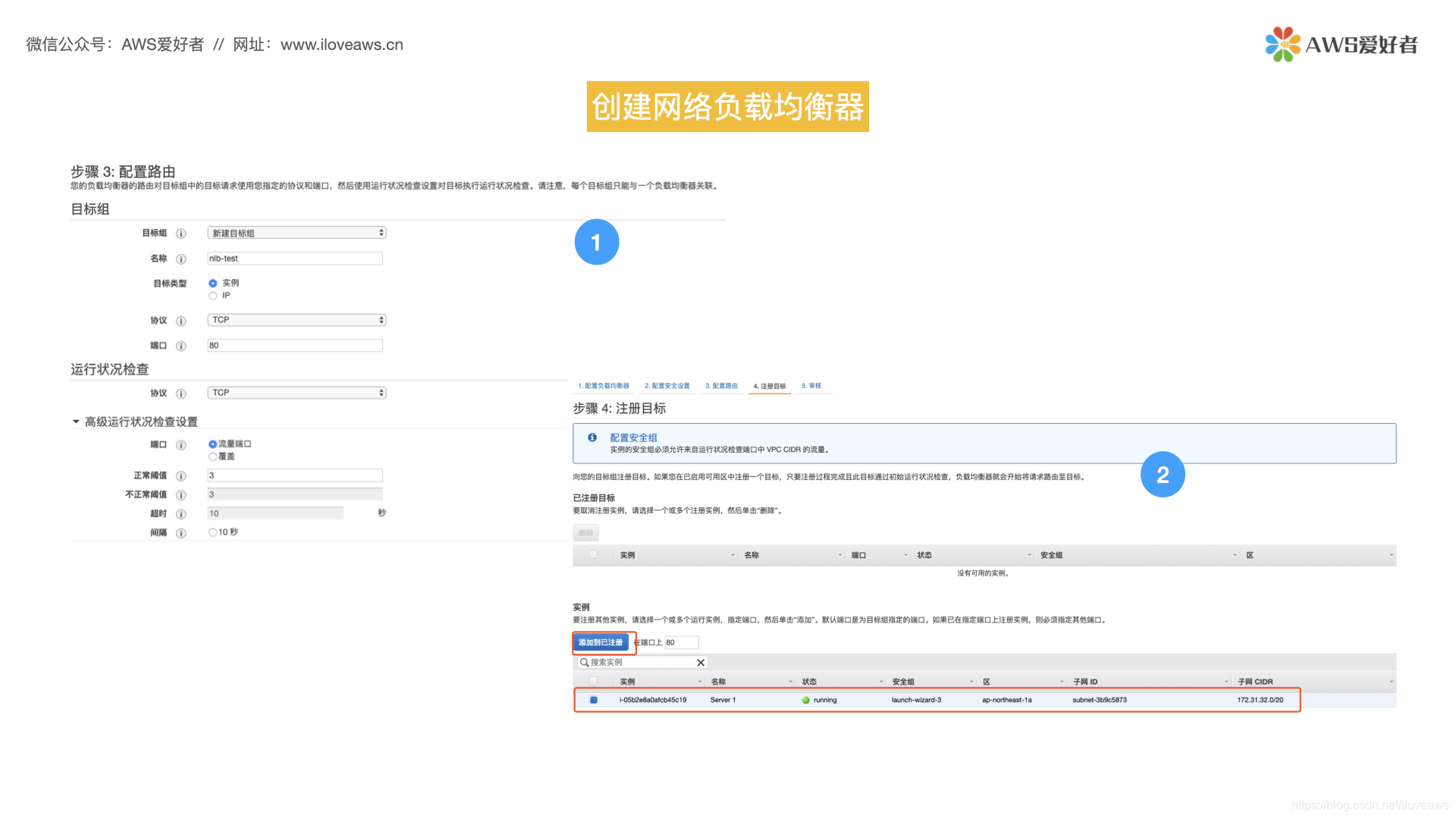Click info icon beside 端口 above 运行状况检查 heading
This screenshot has height=819, width=1456.
tap(181, 347)
